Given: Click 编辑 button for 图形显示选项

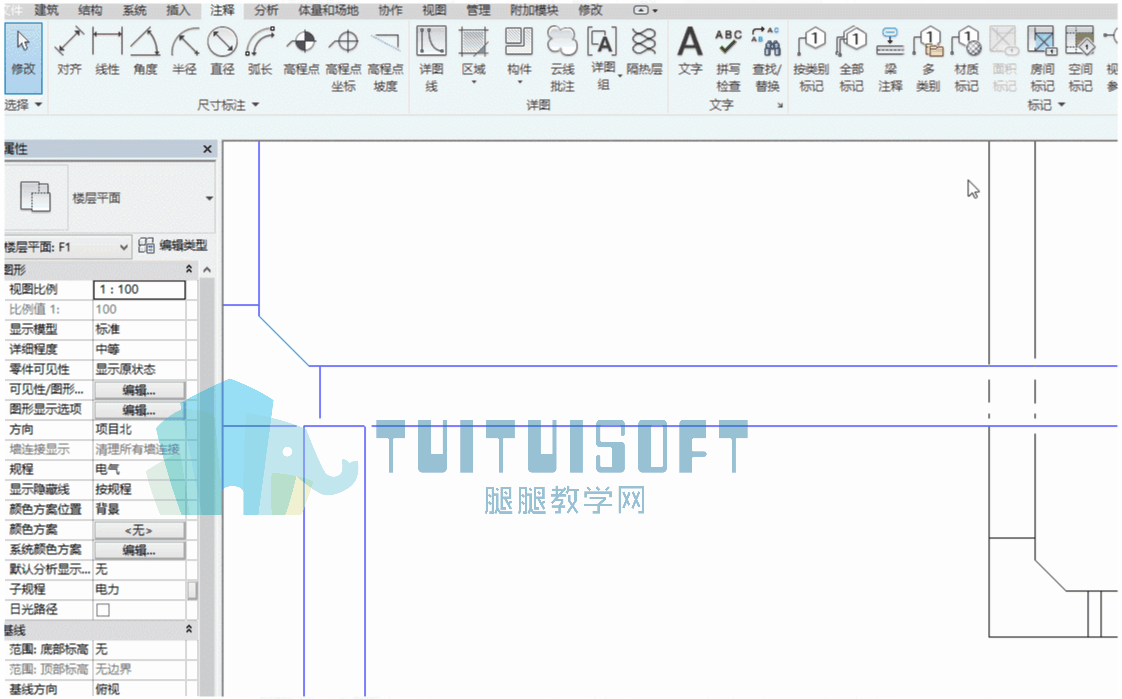Looking at the screenshot, I should [x=140, y=410].
